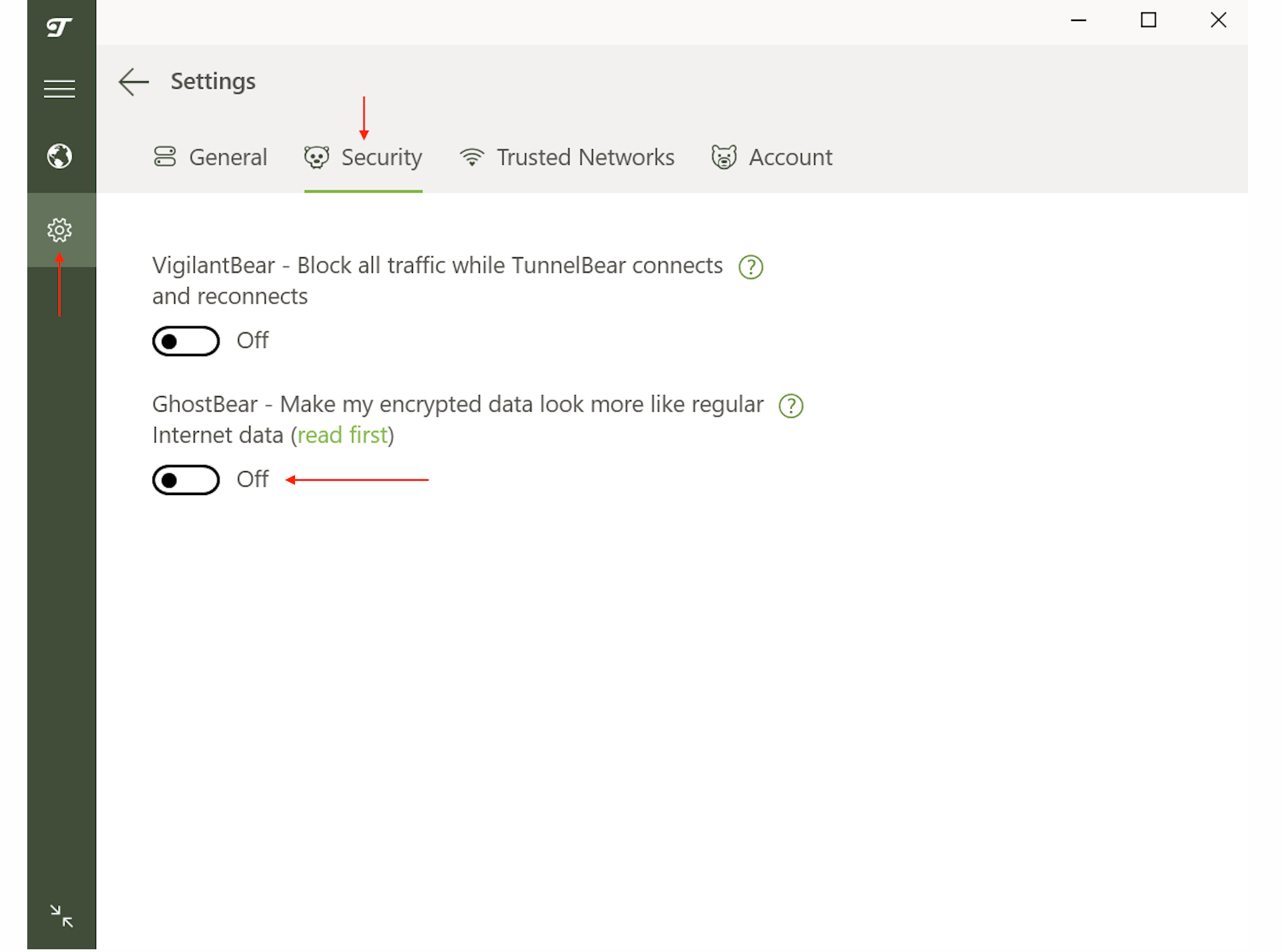Click the 'Settings' page title
1282x952 pixels.
point(213,82)
